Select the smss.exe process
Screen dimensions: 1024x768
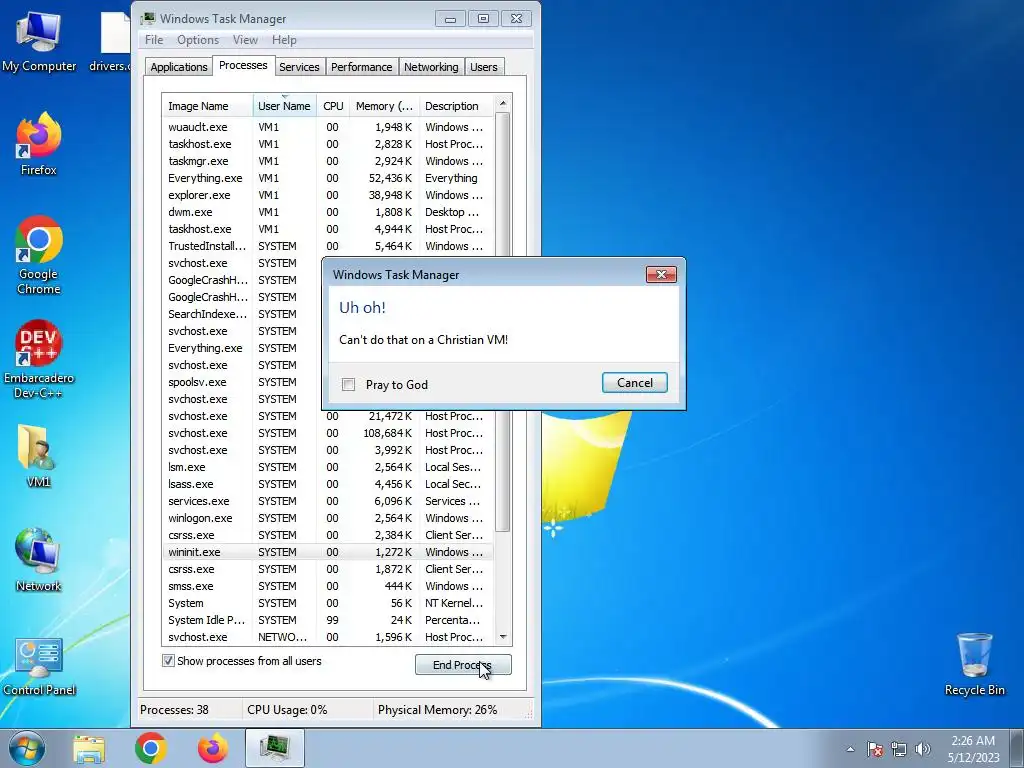click(328, 586)
